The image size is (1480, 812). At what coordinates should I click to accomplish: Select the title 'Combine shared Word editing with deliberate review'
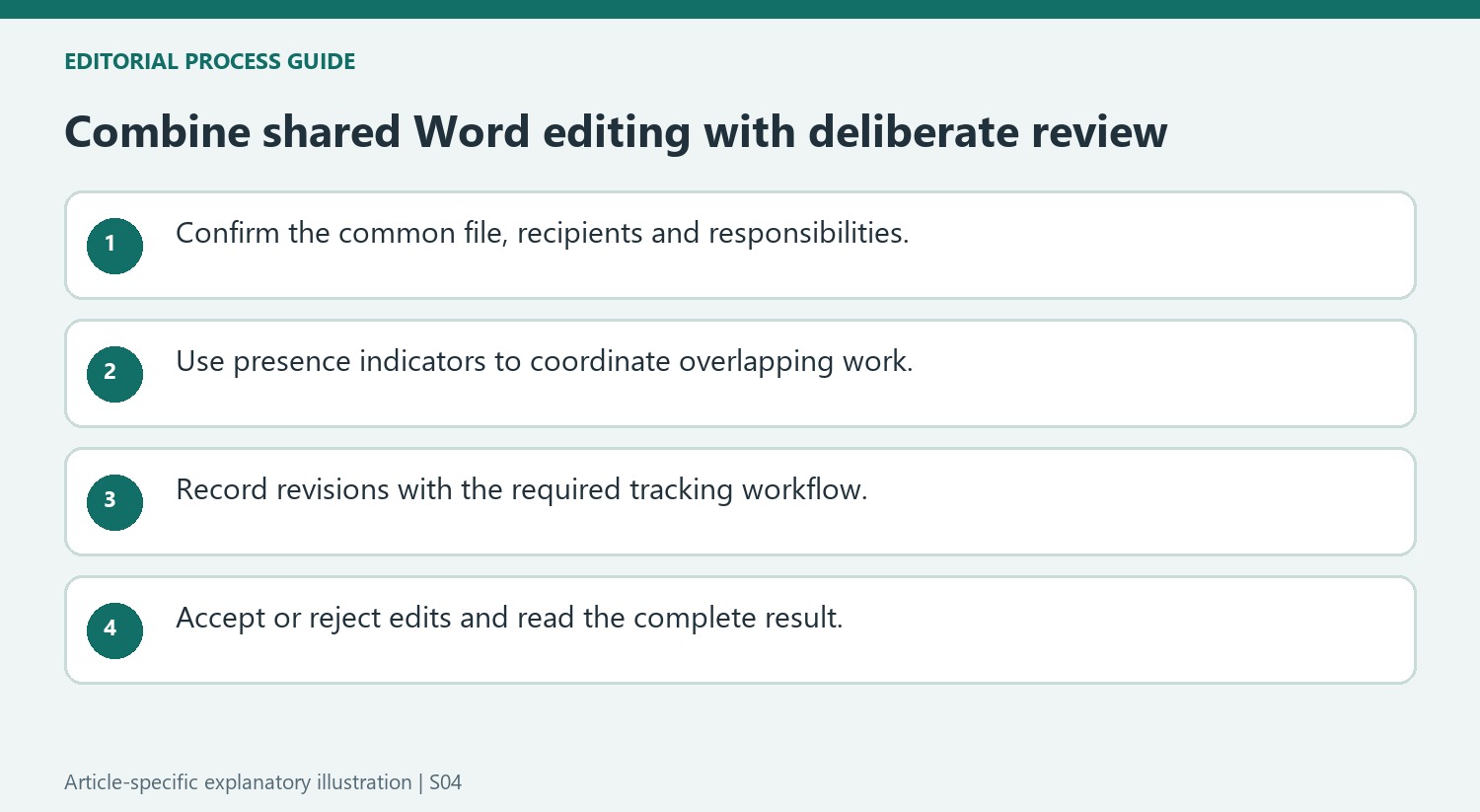(x=616, y=132)
